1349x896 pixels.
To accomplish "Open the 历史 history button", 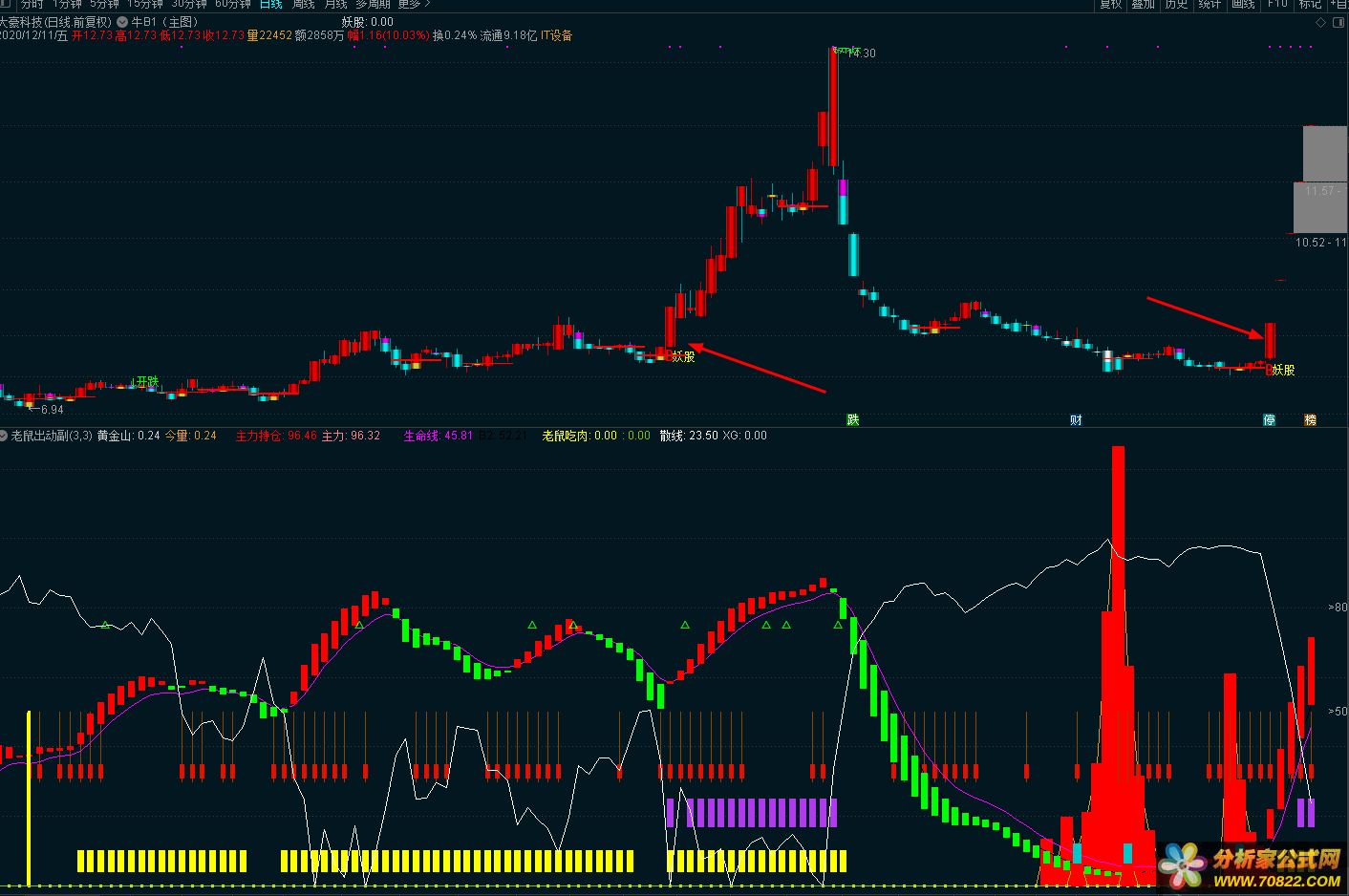I will [1176, 4].
